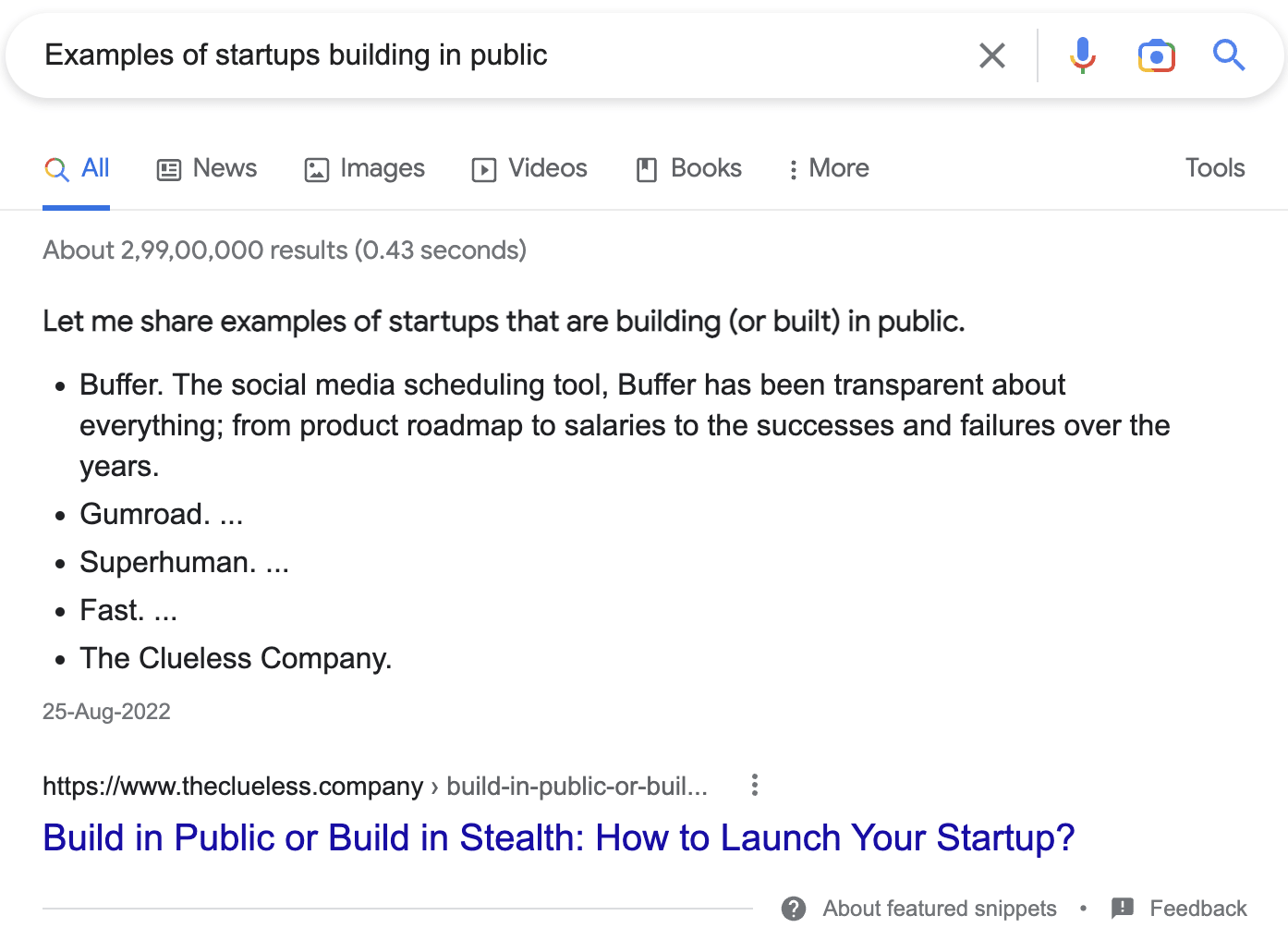Click the feedback flag icon
Screen dimensions: 1288x928
click(x=1123, y=908)
